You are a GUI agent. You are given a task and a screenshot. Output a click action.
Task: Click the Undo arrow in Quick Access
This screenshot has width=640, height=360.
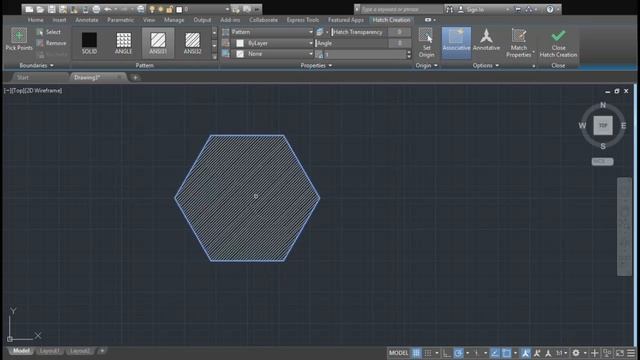coord(108,9)
